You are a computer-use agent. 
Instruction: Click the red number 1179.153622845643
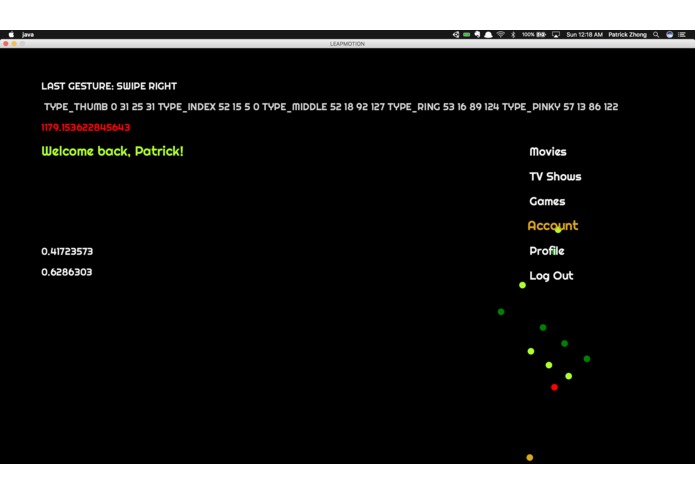click(x=86, y=128)
